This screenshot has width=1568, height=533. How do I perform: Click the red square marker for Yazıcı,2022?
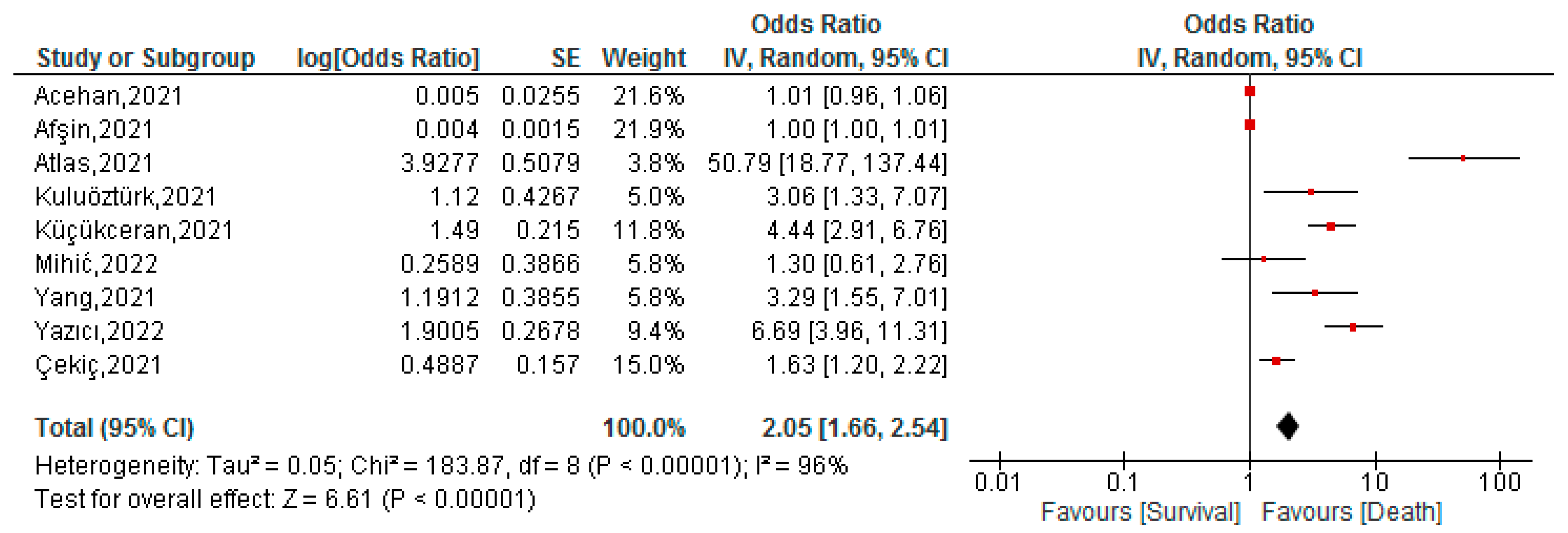1353,327
